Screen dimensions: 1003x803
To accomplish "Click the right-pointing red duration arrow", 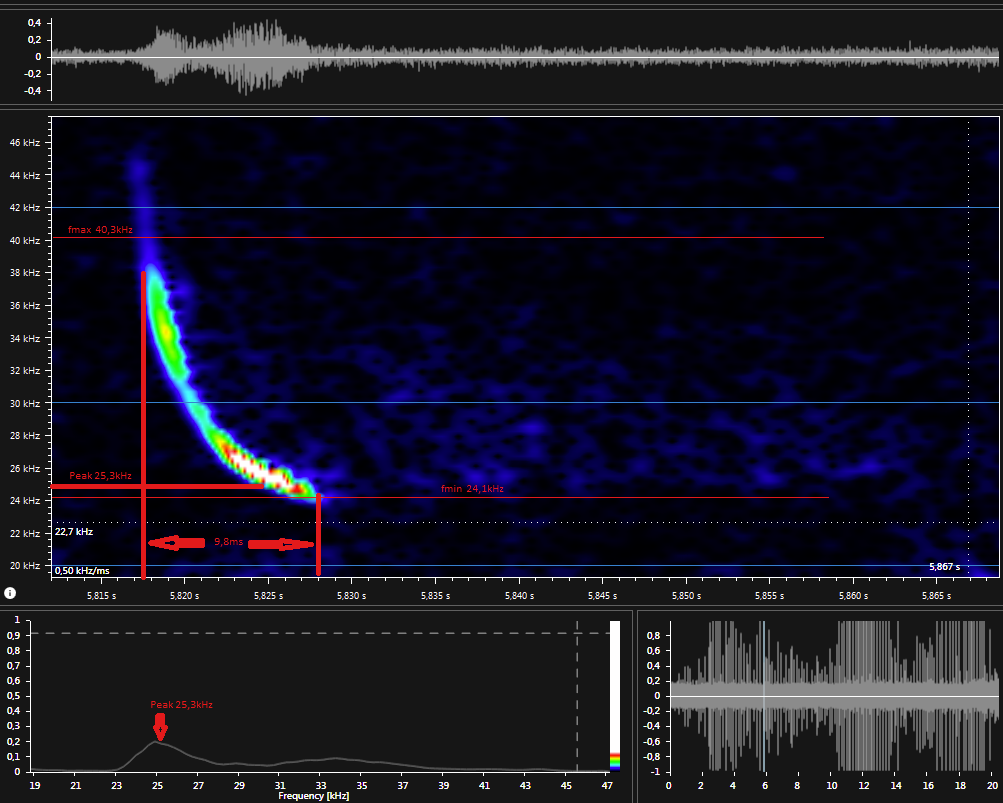I will 281,544.
